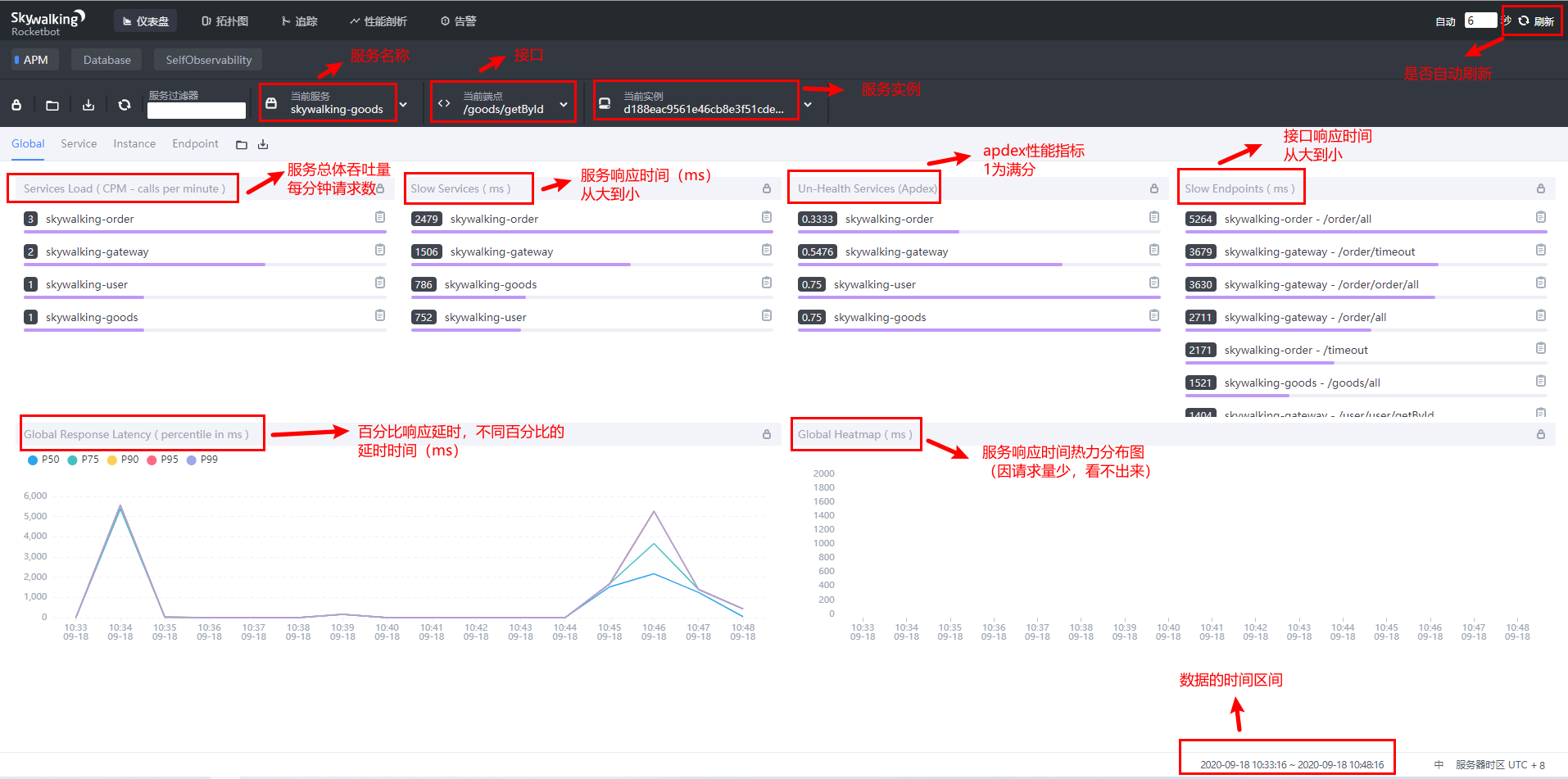Click the import folder icon in dark toolbar

(52, 105)
